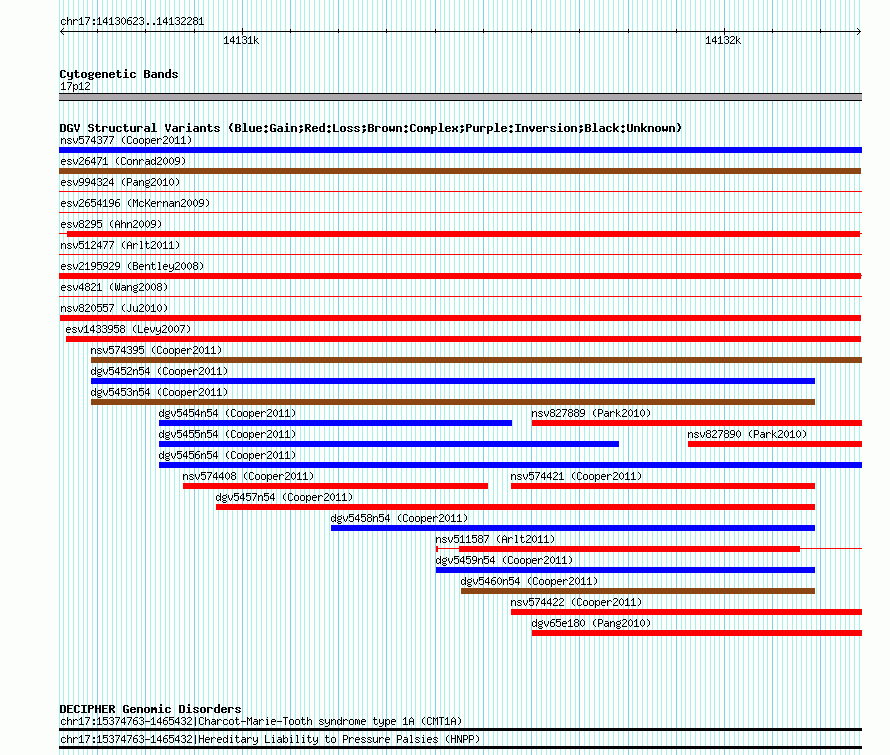Select the esv26471 (Conrad2009) brown bar
The width and height of the screenshot is (890, 755).
tap(460, 171)
